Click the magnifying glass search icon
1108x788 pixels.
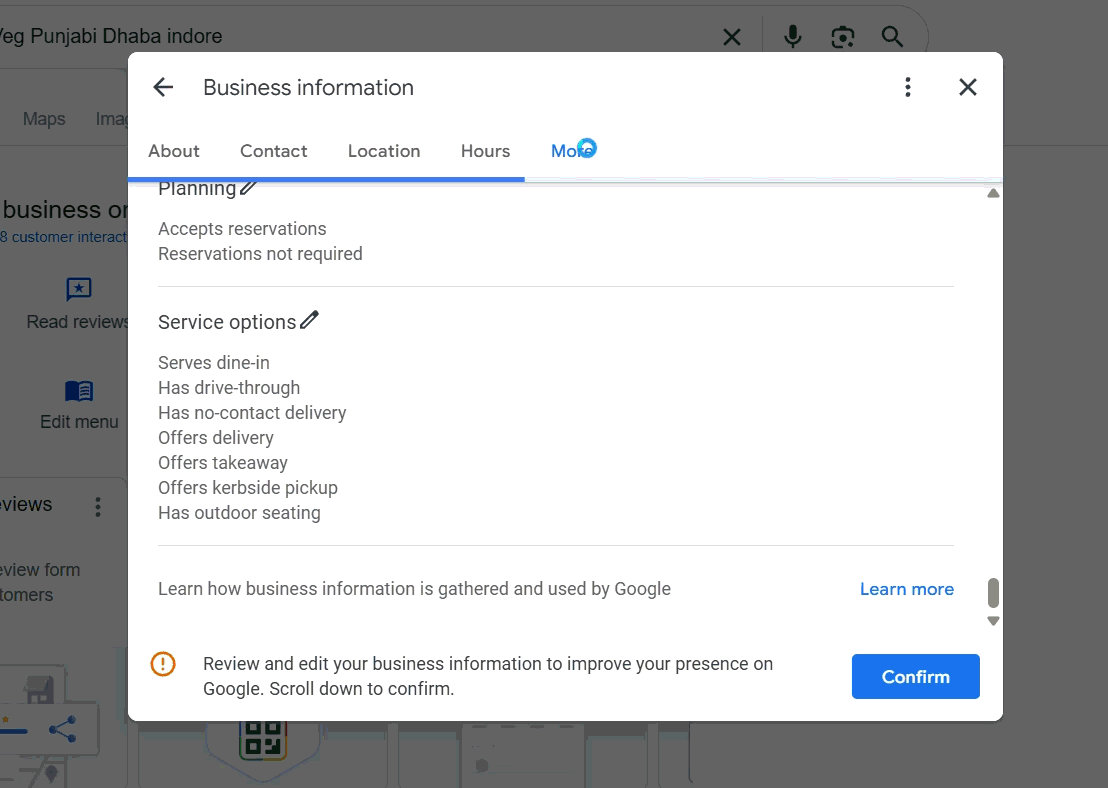(x=892, y=37)
